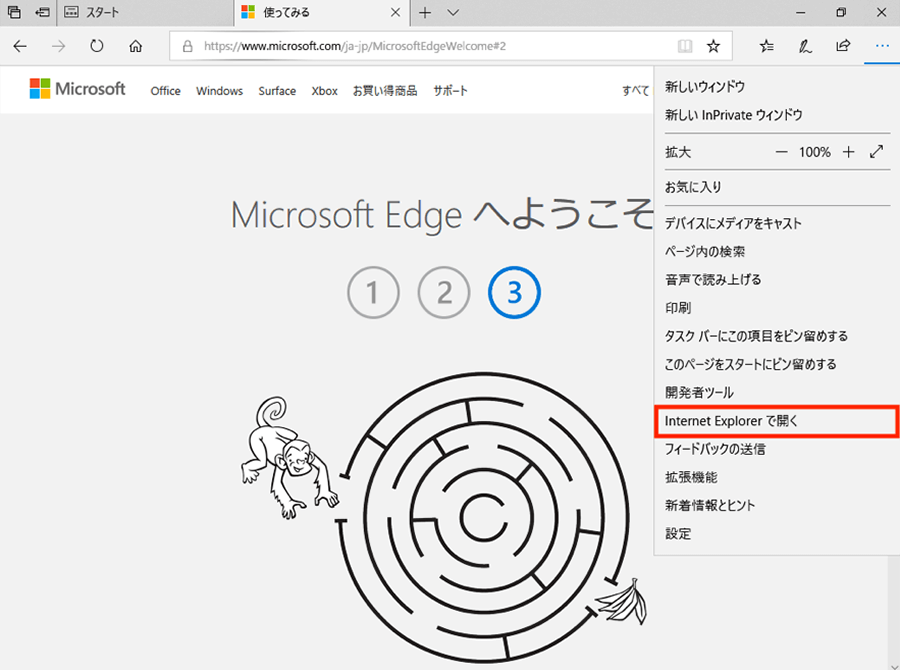The image size is (900, 670).
Task: Choose 音声で読み上げる menu item
Action: click(x=777, y=280)
